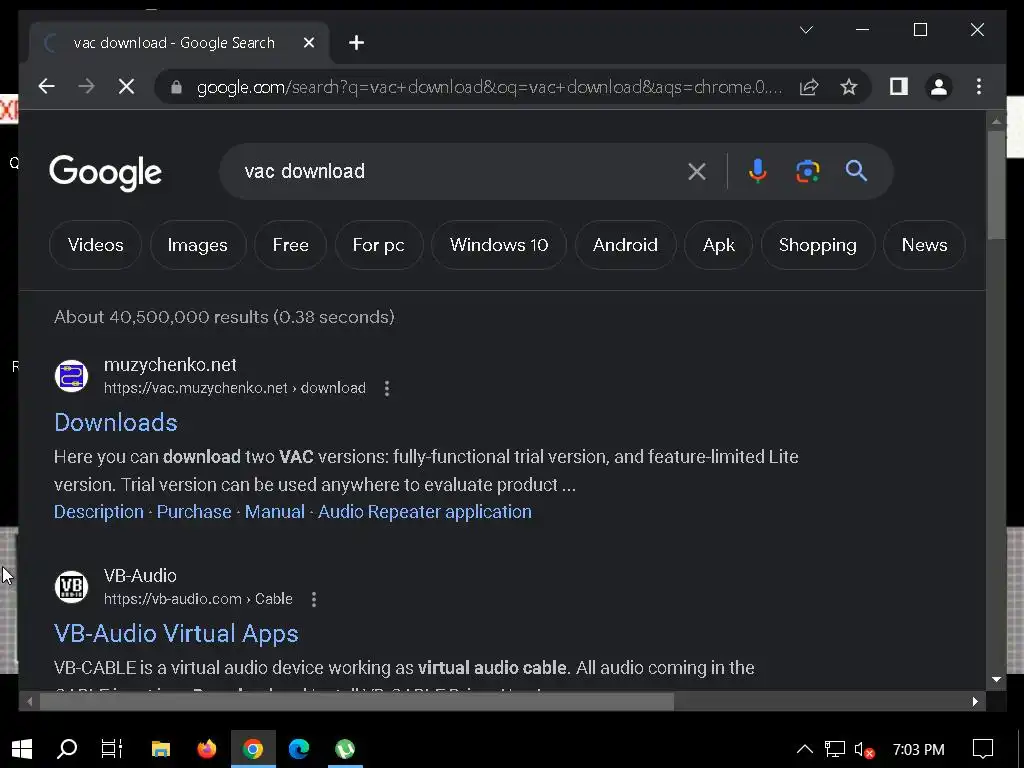The width and height of the screenshot is (1024, 768).
Task: Open a new tab
Action: (356, 43)
